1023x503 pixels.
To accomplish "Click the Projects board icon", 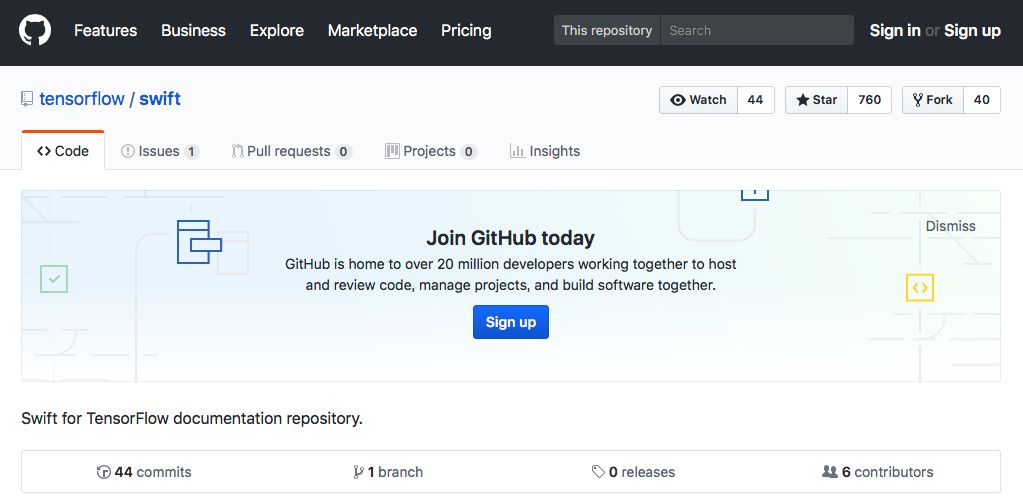I will (392, 151).
